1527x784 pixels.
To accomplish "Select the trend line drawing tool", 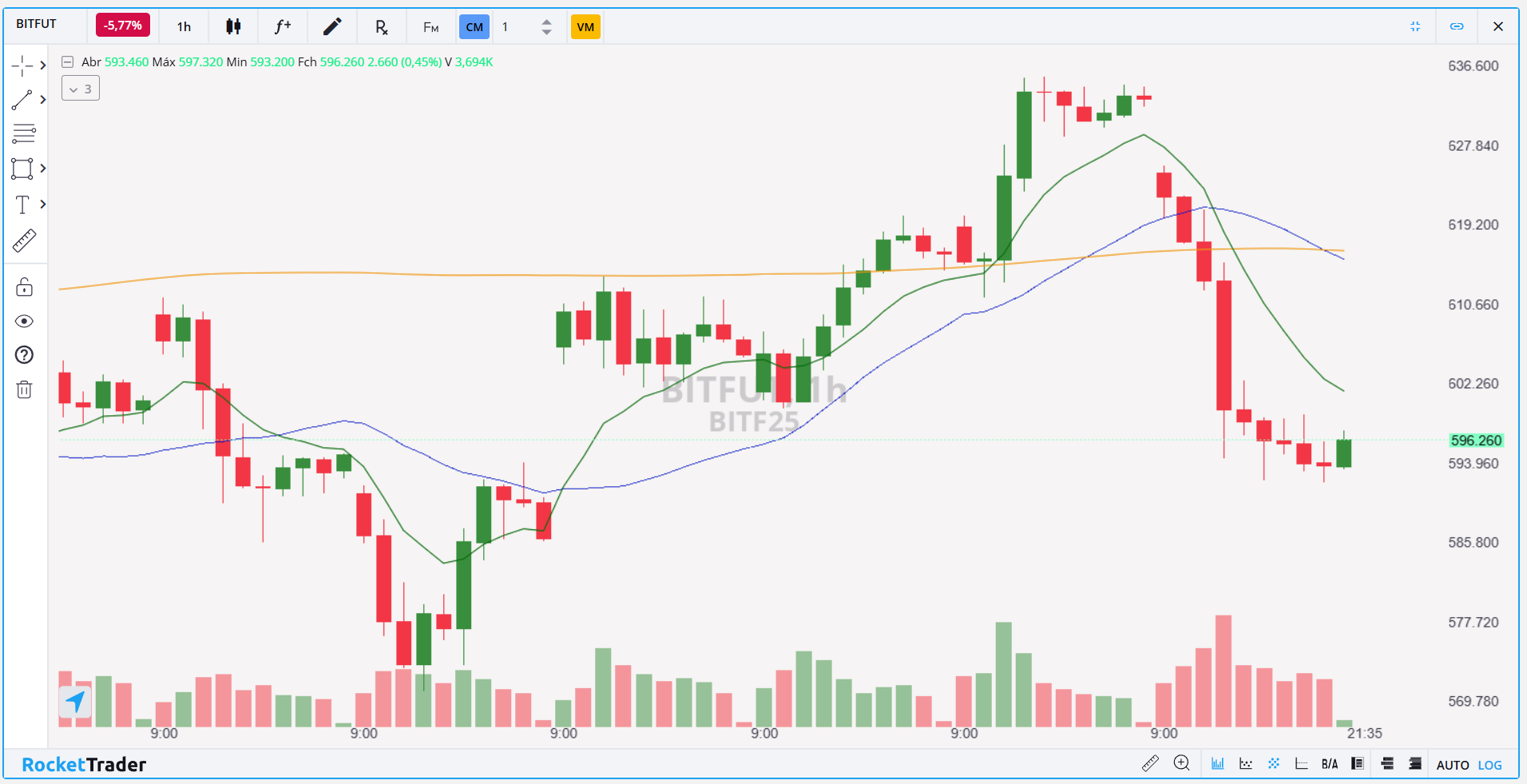I will (22, 100).
